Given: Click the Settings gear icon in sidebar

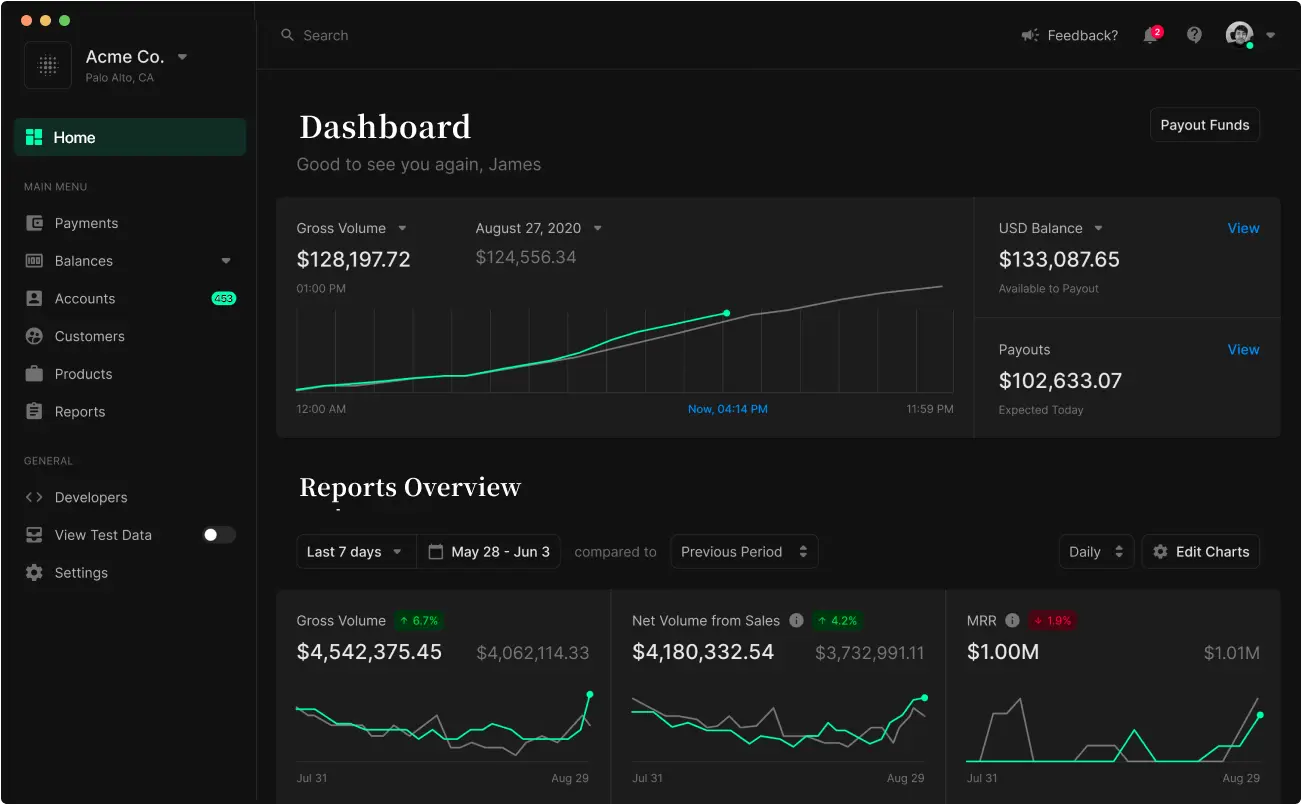Looking at the screenshot, I should coord(34,573).
